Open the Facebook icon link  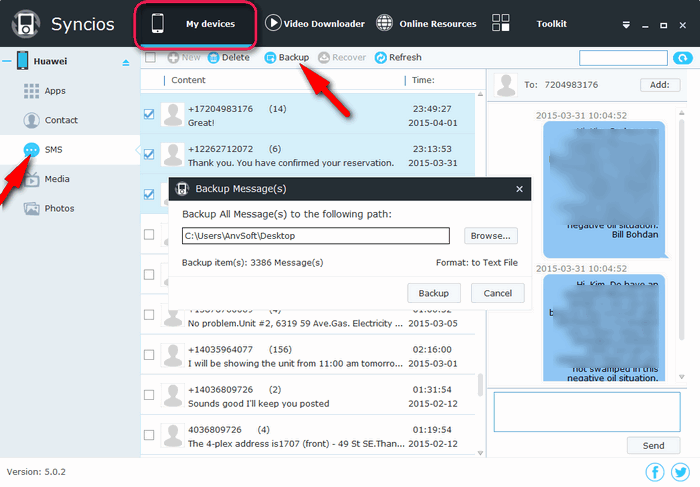click(x=655, y=472)
